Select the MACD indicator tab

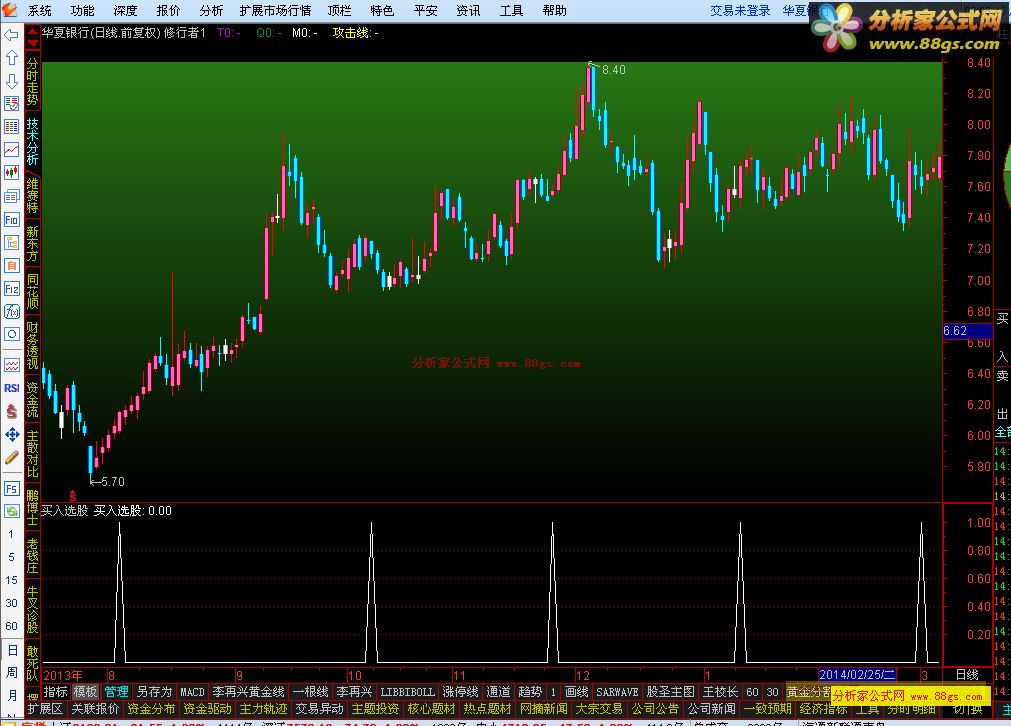(192, 692)
